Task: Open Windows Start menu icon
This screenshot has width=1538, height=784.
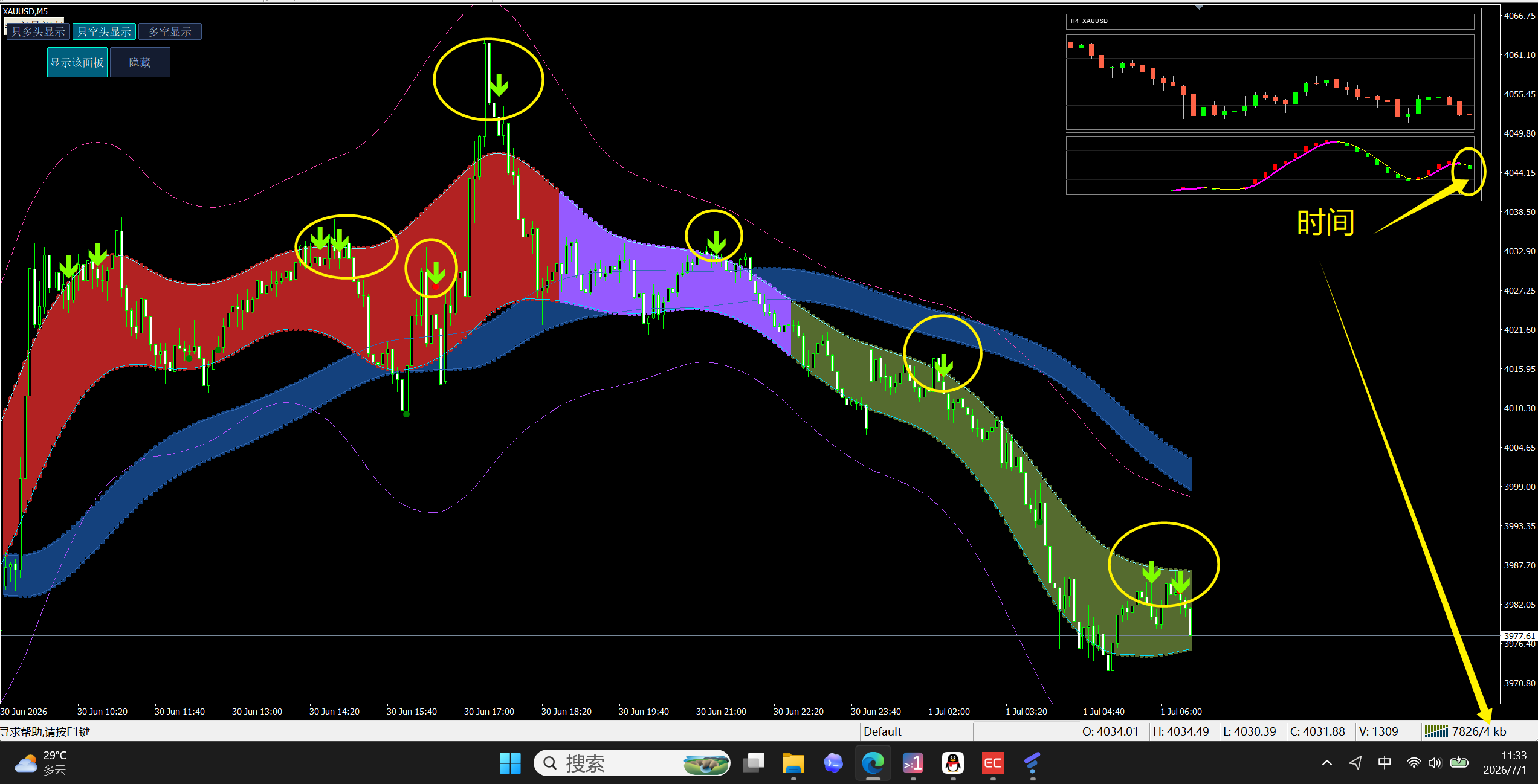Action: click(510, 763)
